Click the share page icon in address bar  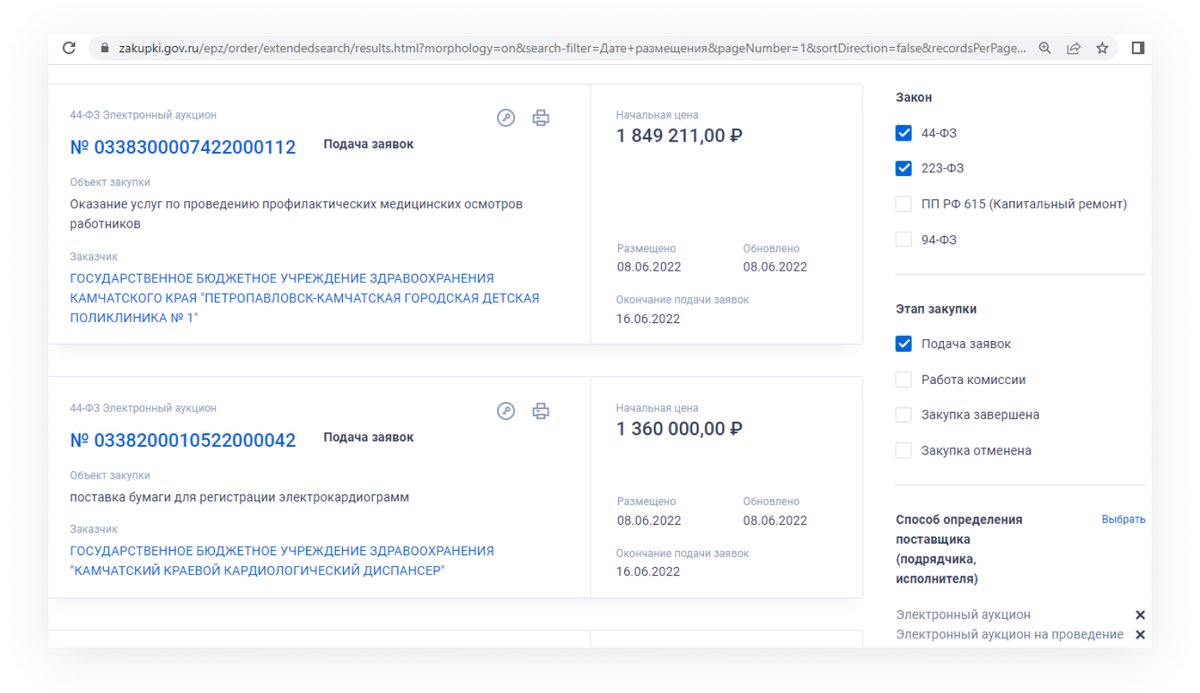[x=1074, y=48]
